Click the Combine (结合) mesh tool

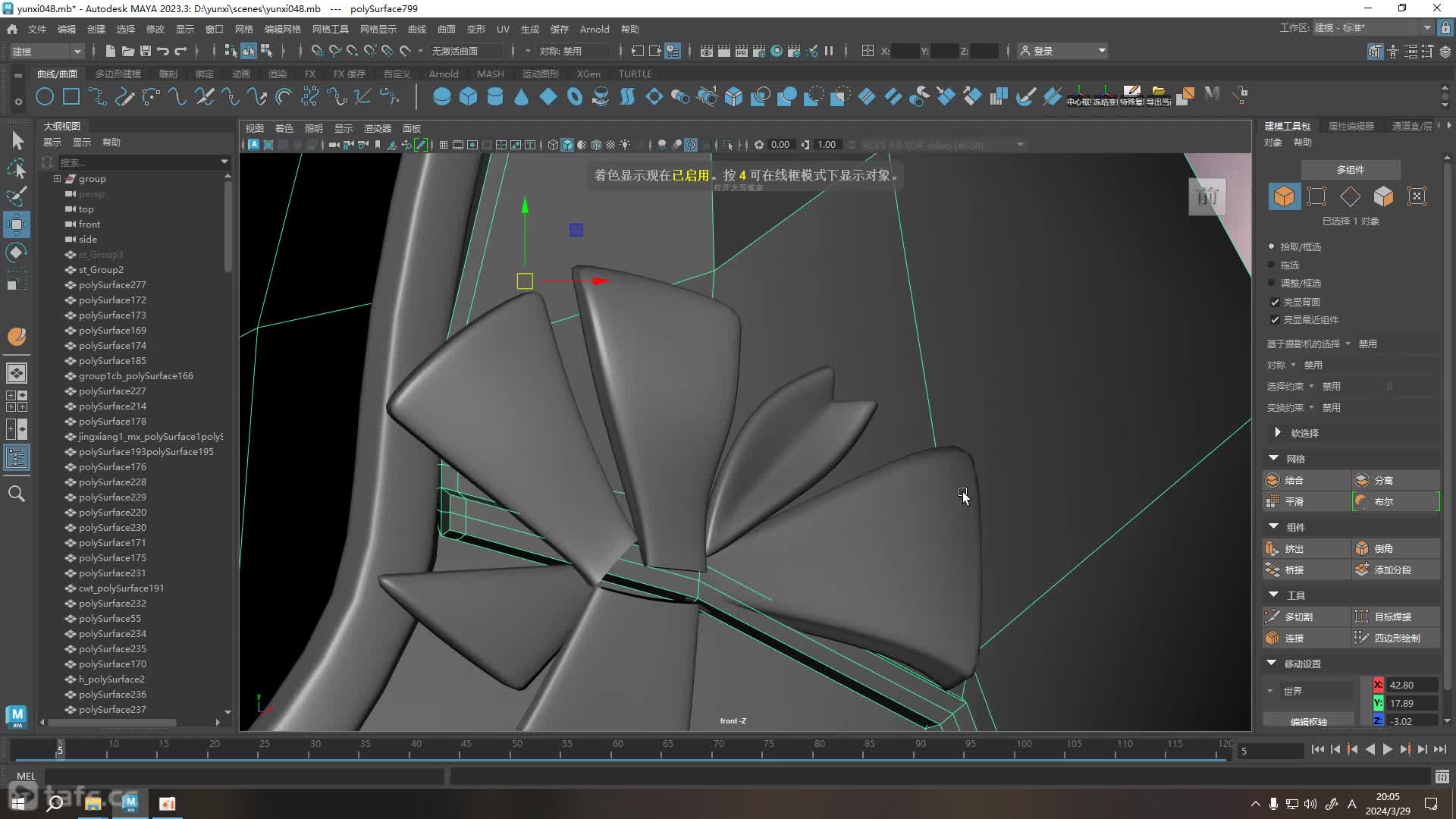click(x=1307, y=480)
